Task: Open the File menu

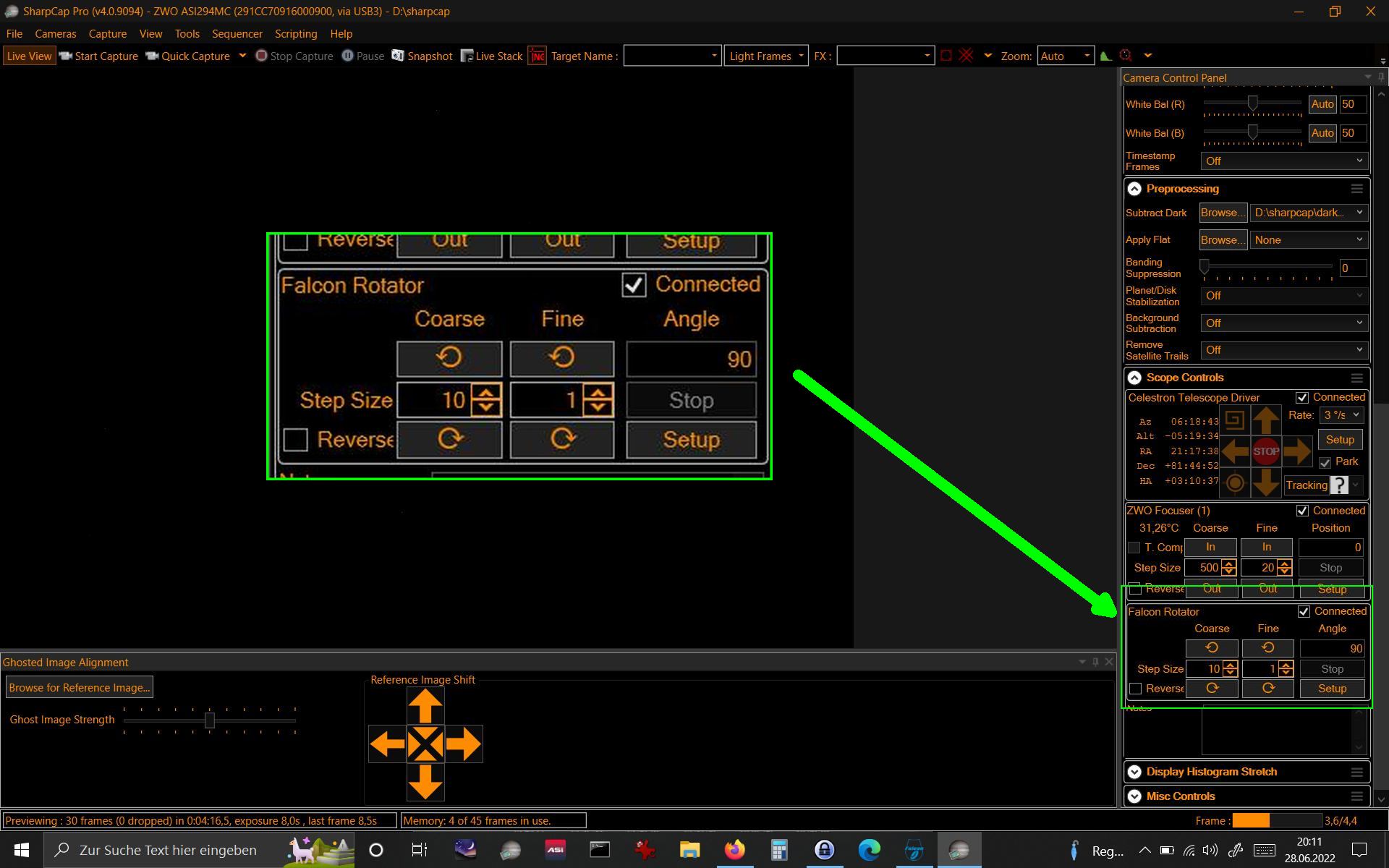Action: coord(14,34)
